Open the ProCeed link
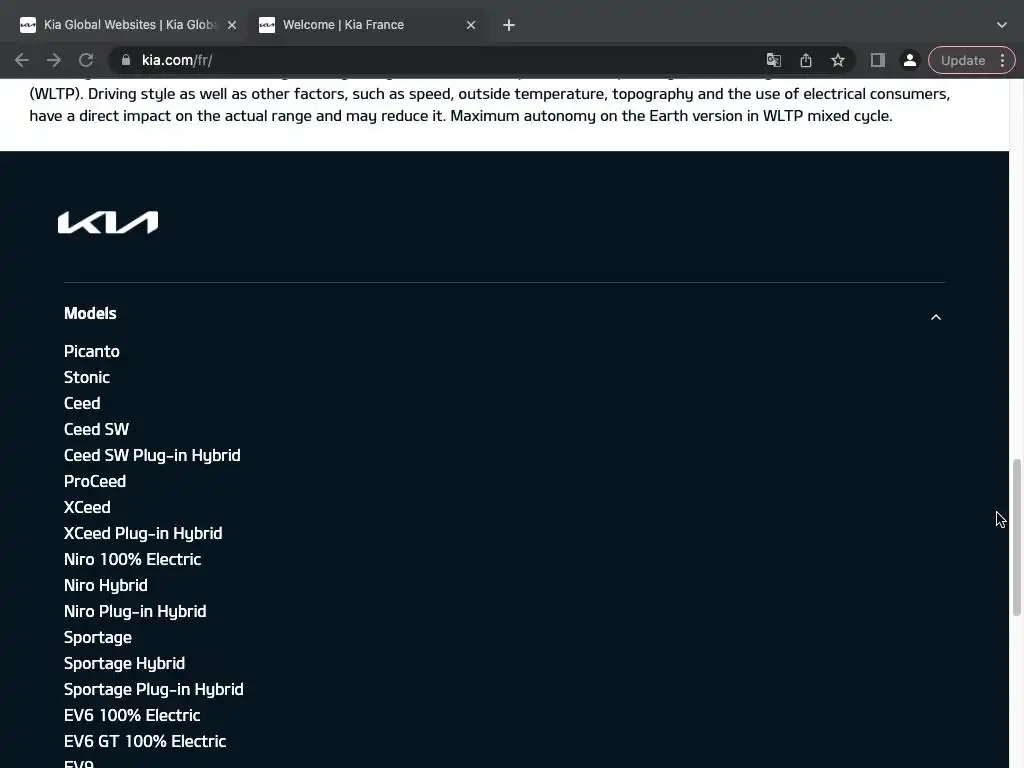Screen dimensions: 1024x768 pyautogui.click(x=95, y=481)
